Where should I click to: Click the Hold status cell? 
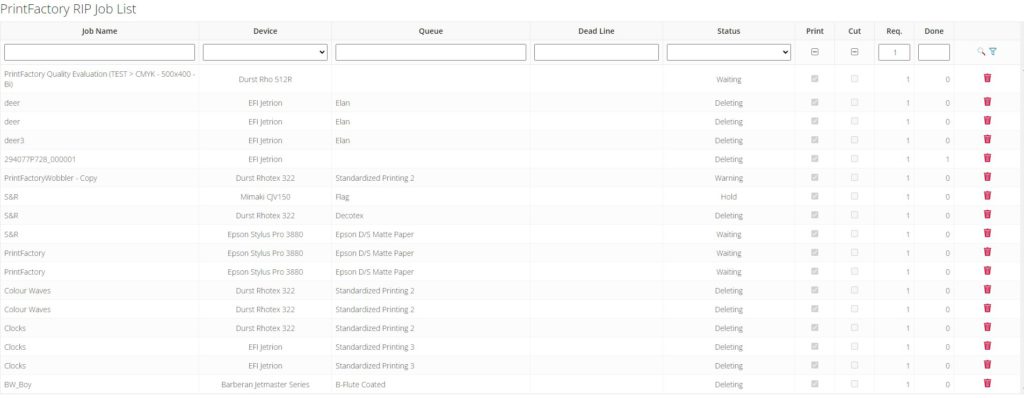tap(729, 197)
